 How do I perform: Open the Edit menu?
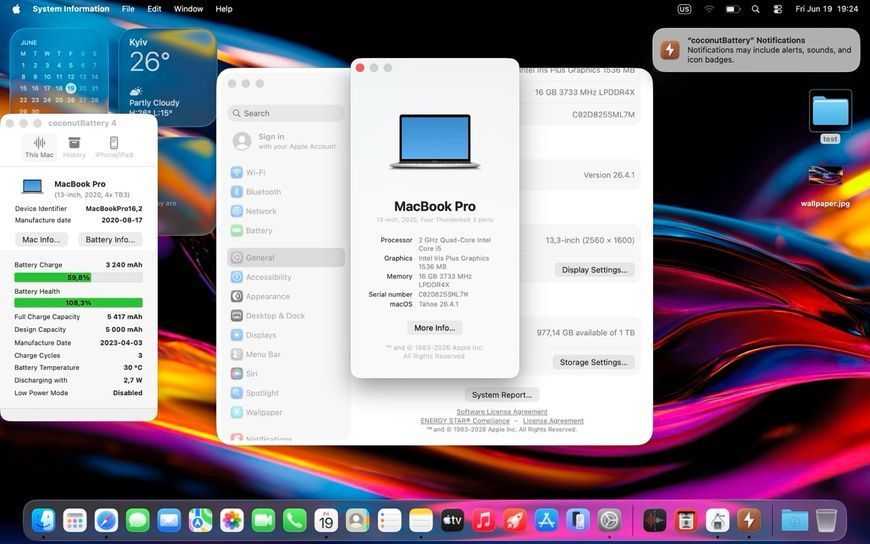(x=154, y=9)
